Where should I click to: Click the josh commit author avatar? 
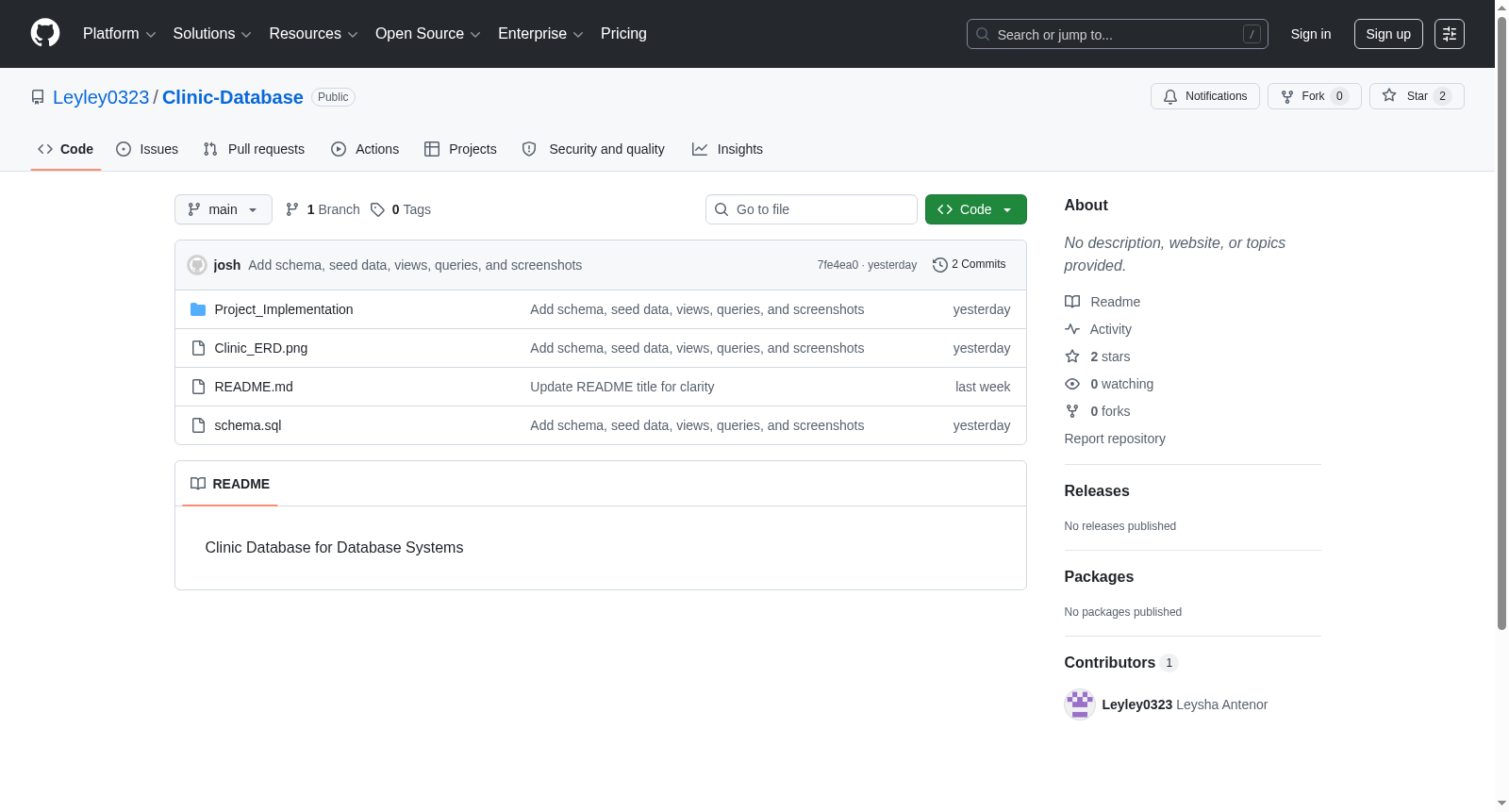coord(197,265)
